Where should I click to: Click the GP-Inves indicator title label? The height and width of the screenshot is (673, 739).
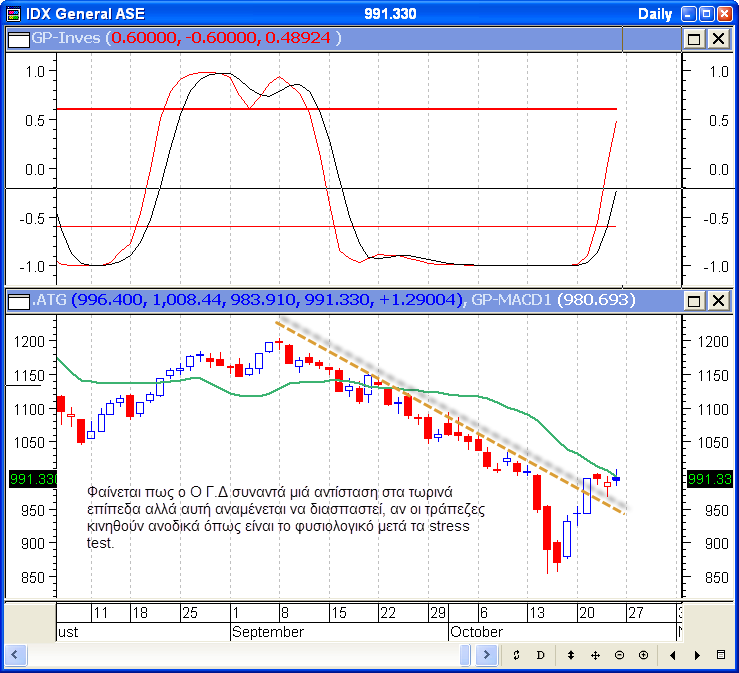coord(67,38)
